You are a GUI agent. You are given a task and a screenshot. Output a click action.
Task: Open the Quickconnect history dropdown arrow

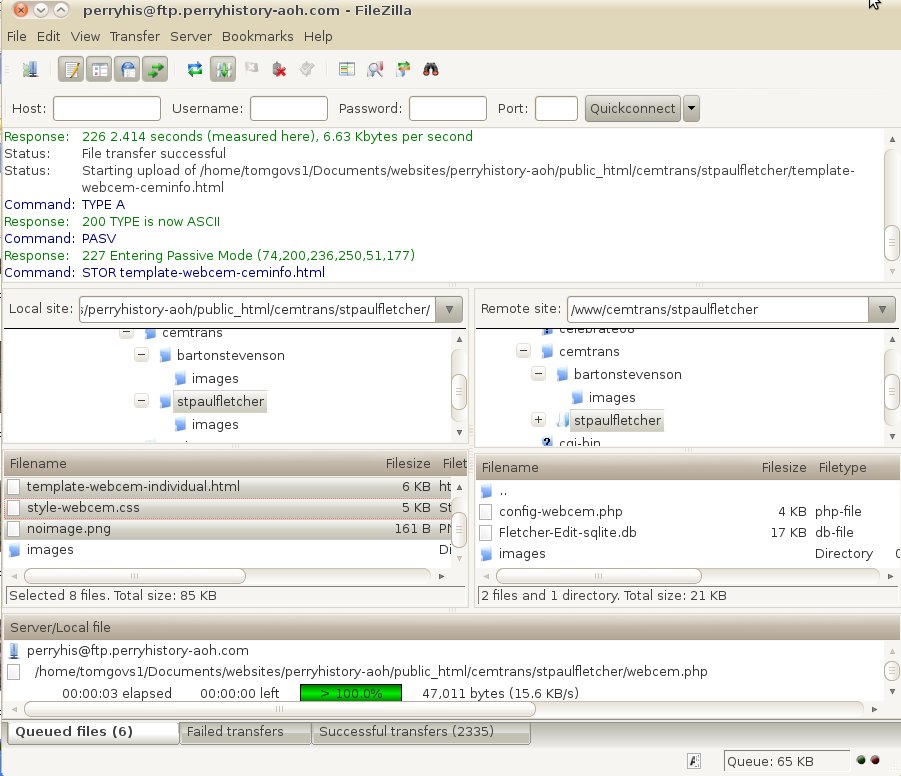(x=691, y=108)
